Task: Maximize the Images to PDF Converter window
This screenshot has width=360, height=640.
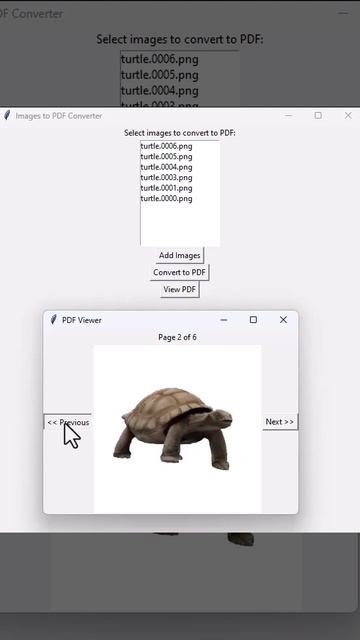Action: (318, 116)
